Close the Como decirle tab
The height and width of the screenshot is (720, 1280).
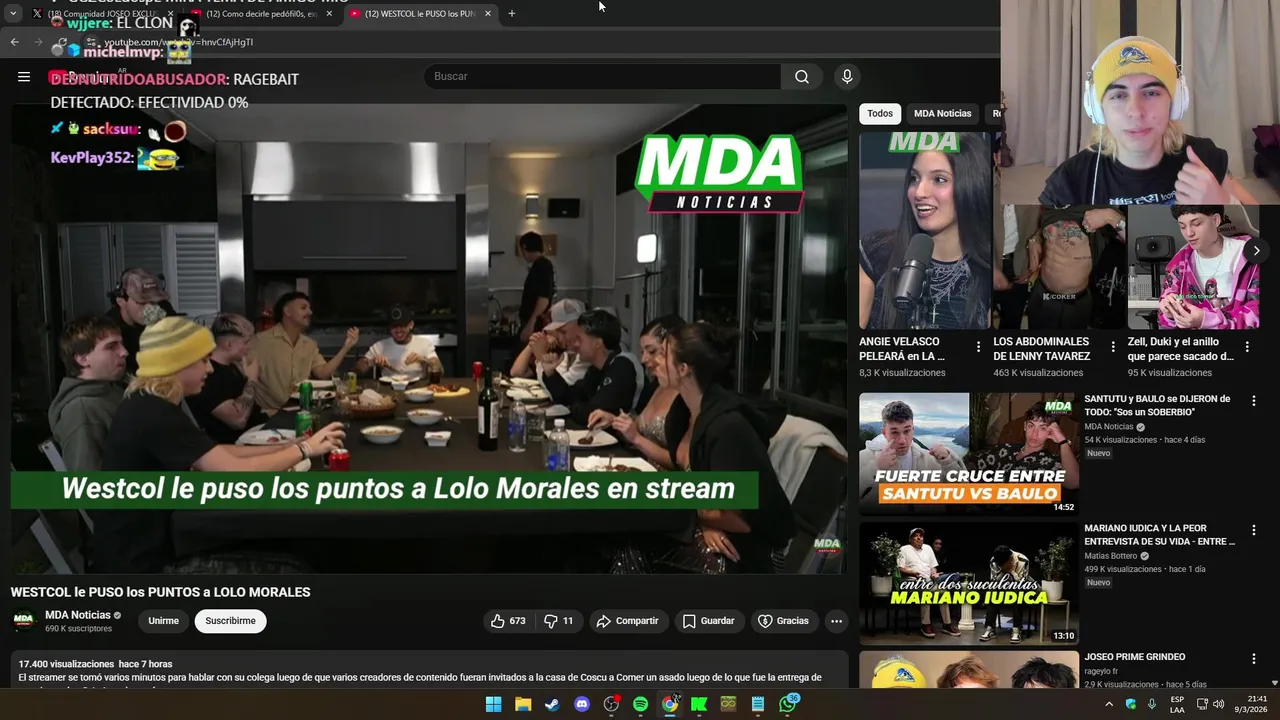click(x=329, y=14)
